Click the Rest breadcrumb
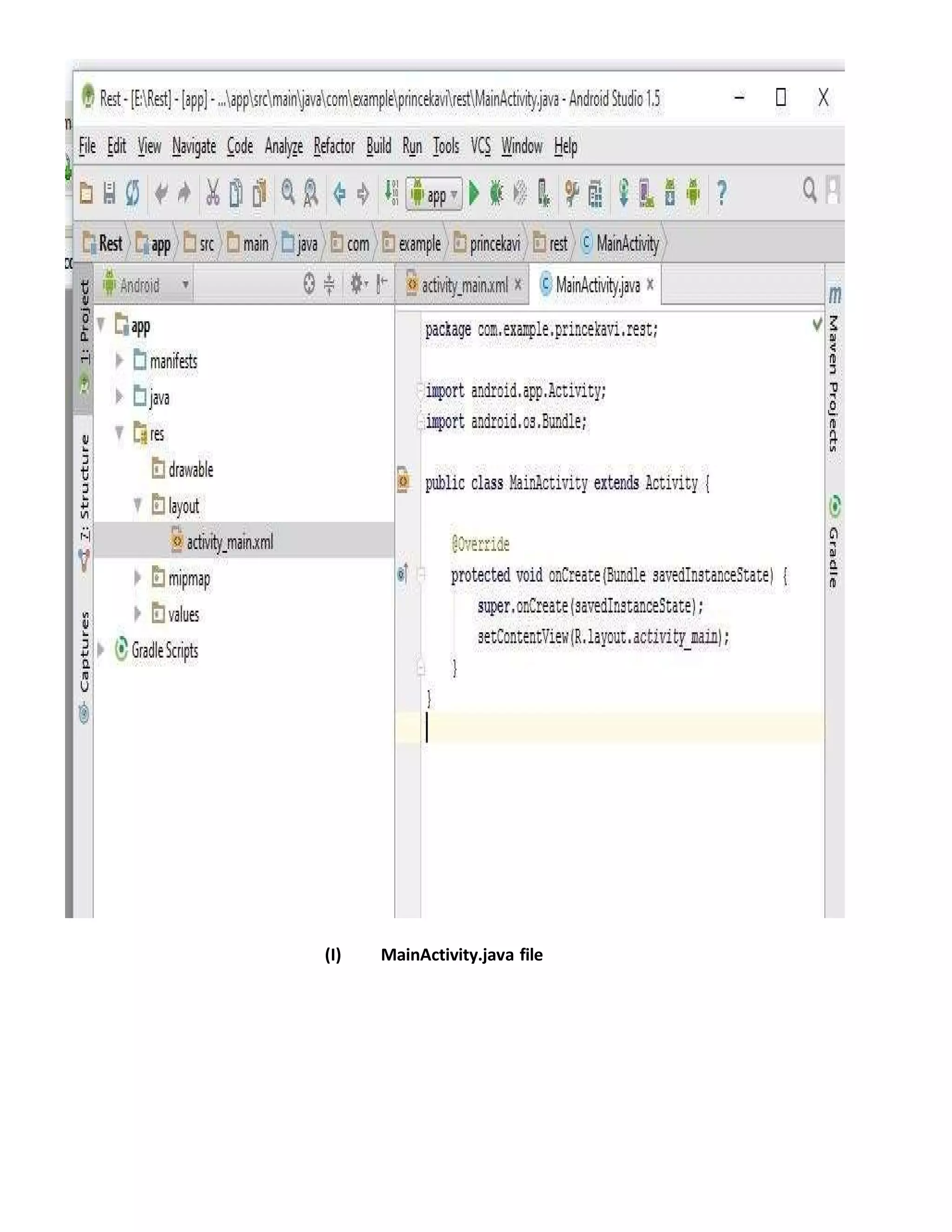Screen dimensions: 952x1232 tap(103, 243)
